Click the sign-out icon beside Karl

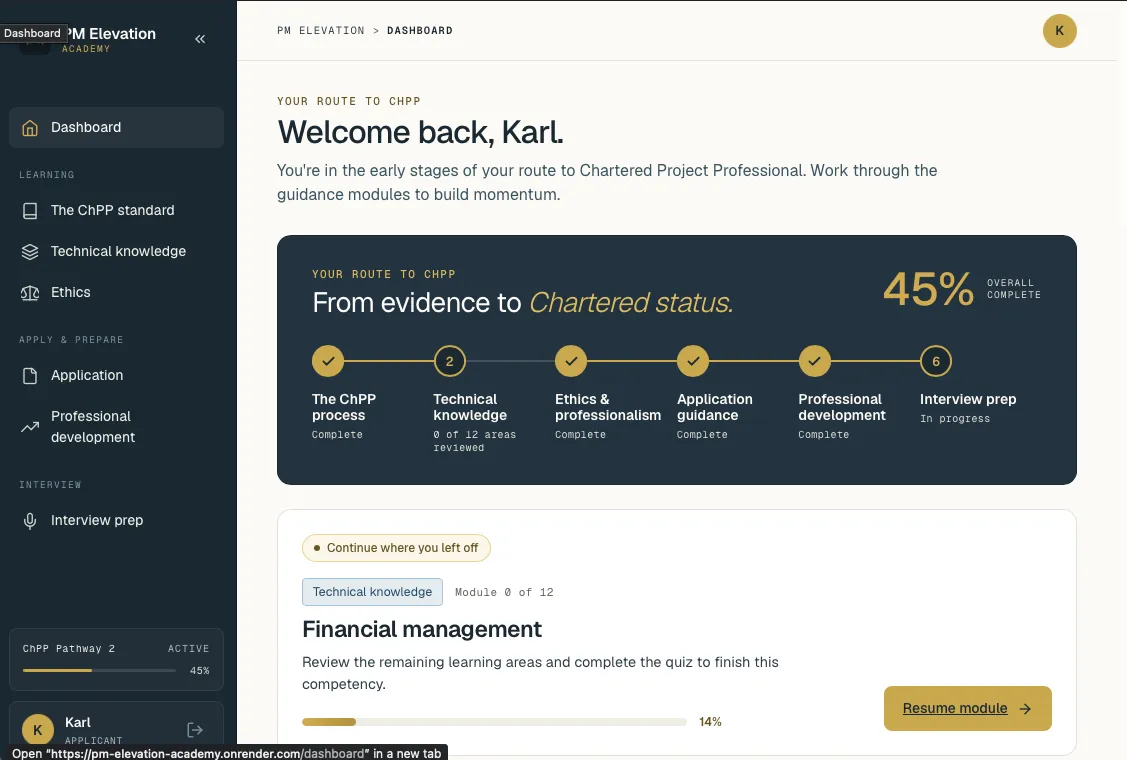[195, 730]
